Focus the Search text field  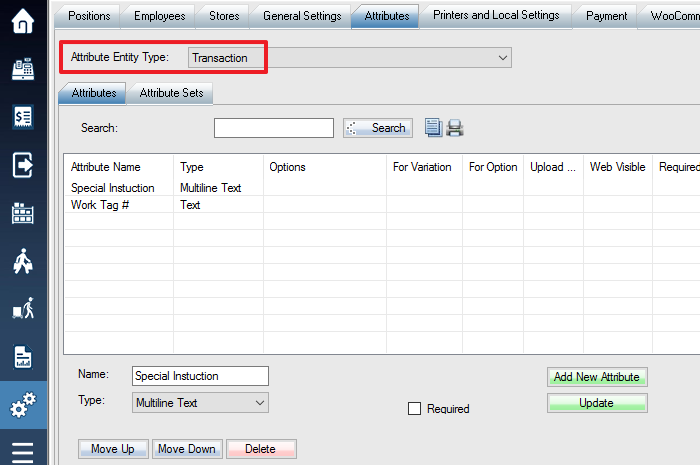pyautogui.click(x=274, y=128)
